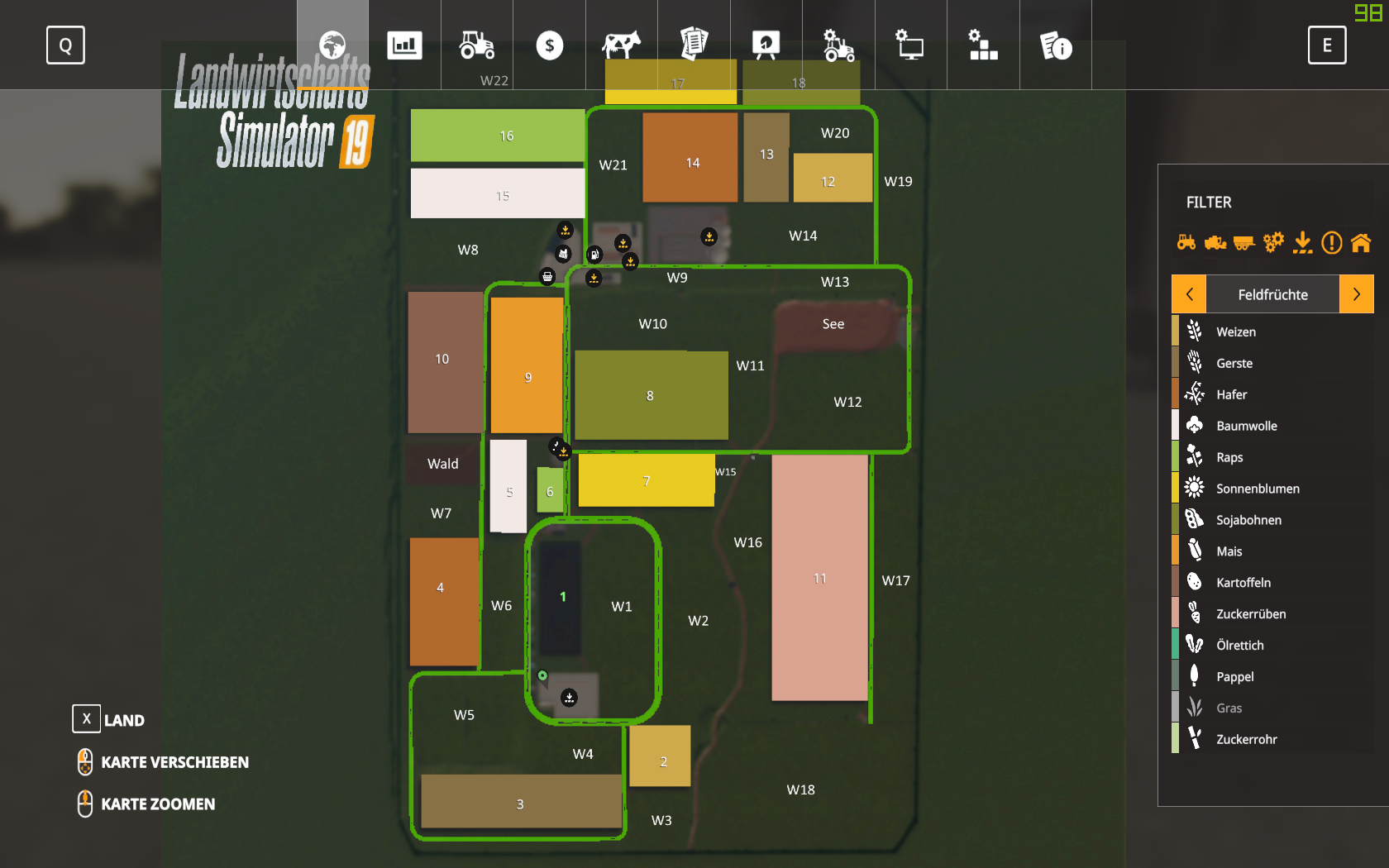
Task: Click the shopping basket shop map icon
Action: pos(547,276)
